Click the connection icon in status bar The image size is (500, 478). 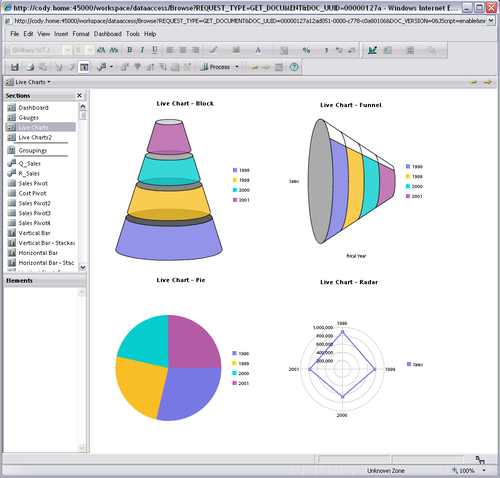coord(480,460)
